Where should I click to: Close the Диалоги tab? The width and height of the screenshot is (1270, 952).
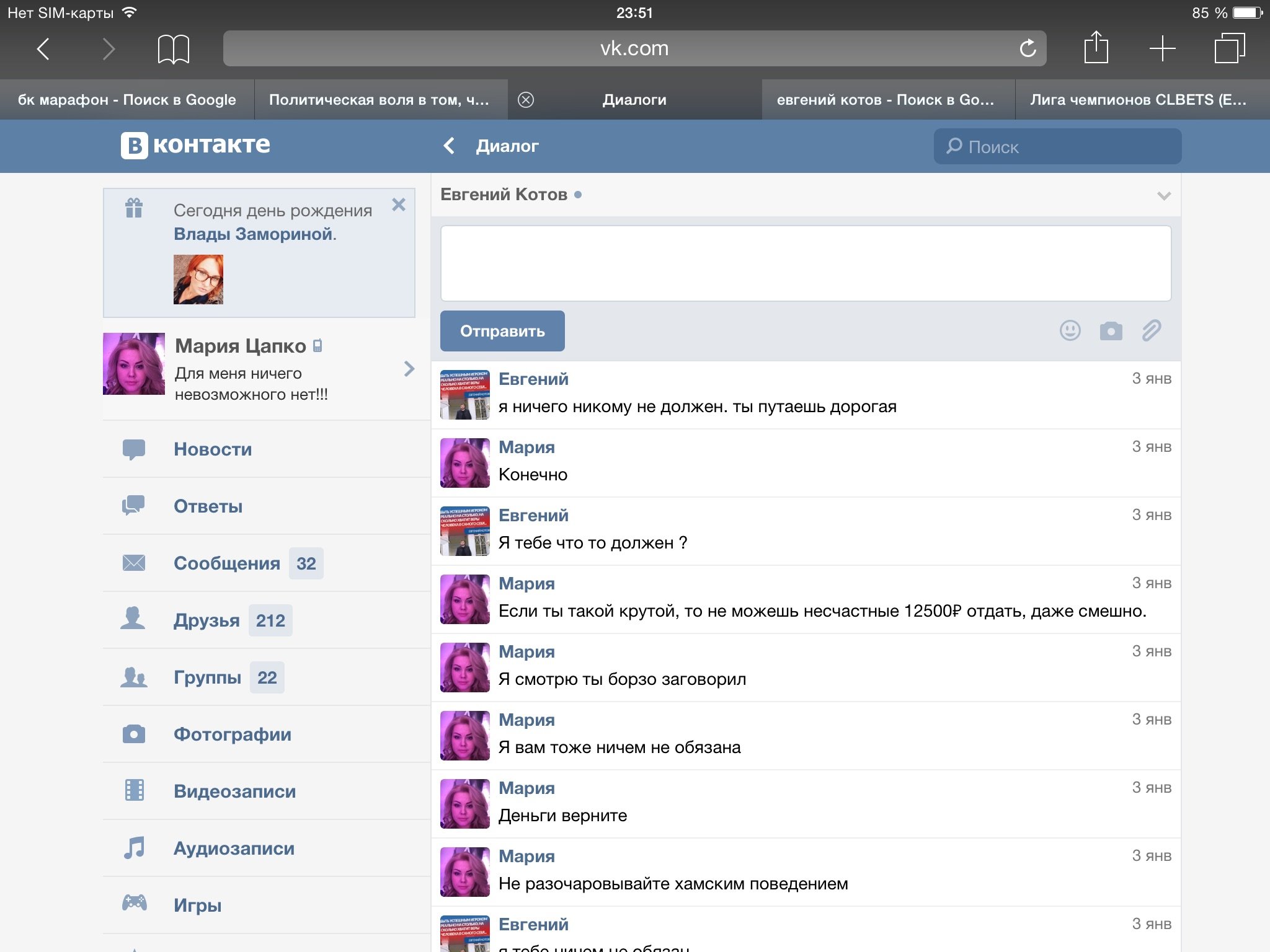[x=526, y=100]
